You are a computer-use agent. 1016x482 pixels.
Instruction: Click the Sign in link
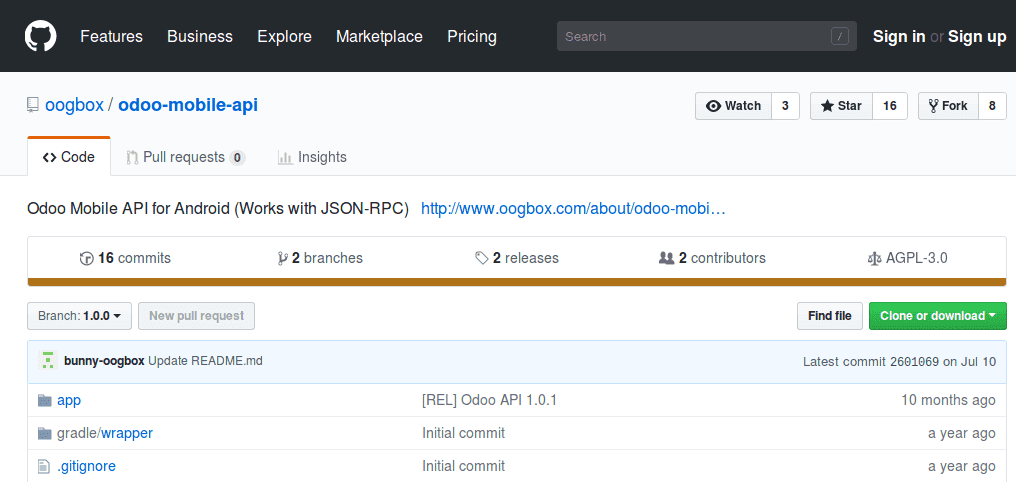[x=899, y=36]
